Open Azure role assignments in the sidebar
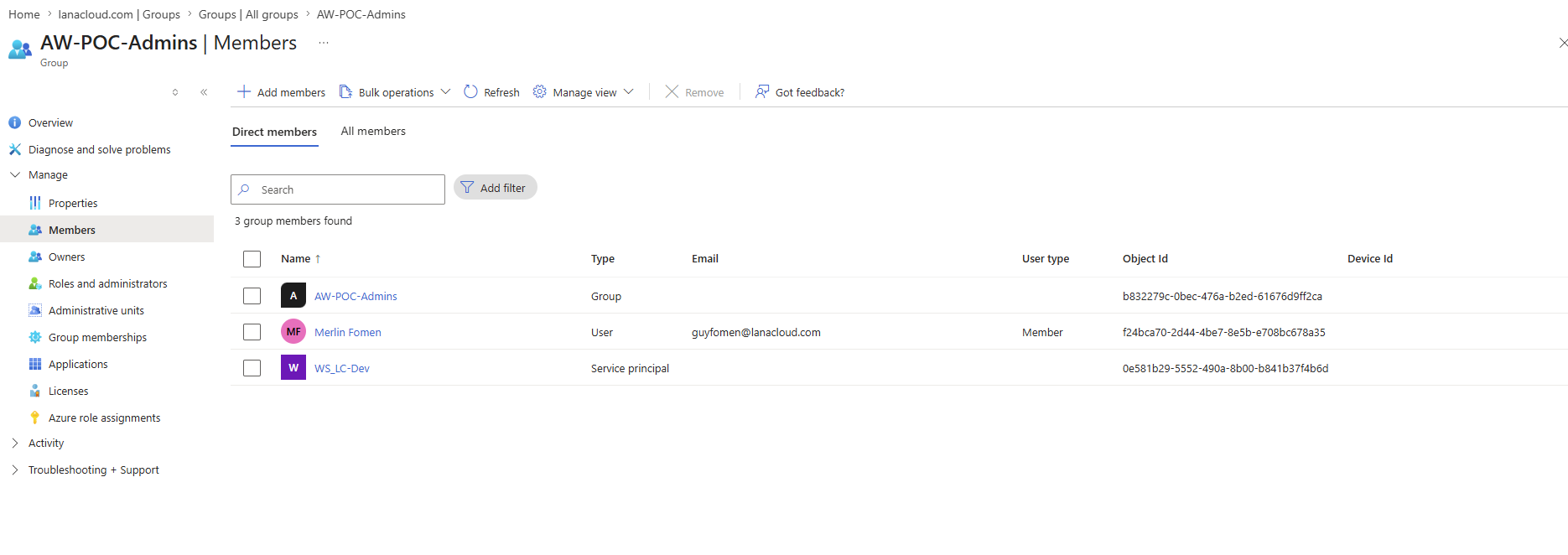The width and height of the screenshot is (1568, 555). [104, 418]
